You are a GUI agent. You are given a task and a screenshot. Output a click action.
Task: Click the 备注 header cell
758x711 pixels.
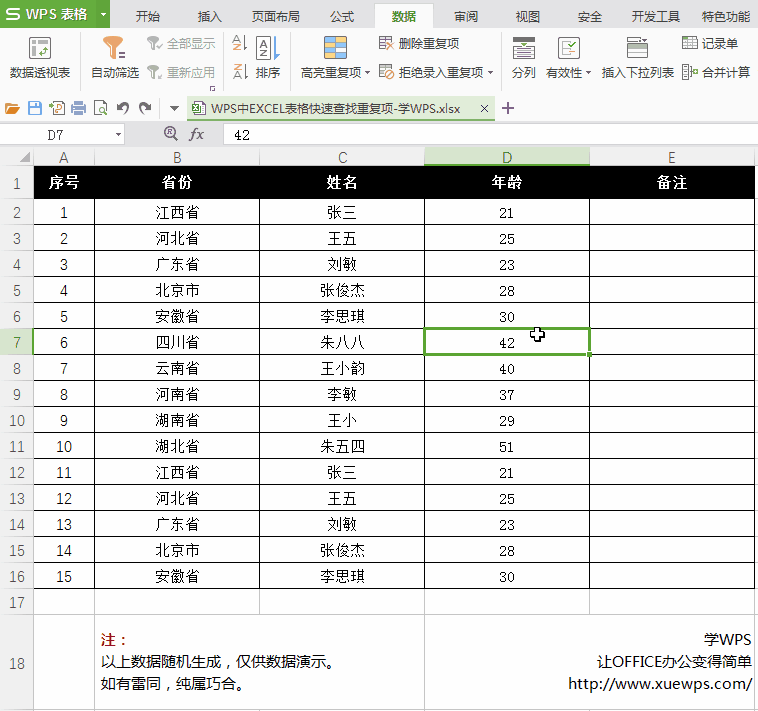[x=672, y=182]
